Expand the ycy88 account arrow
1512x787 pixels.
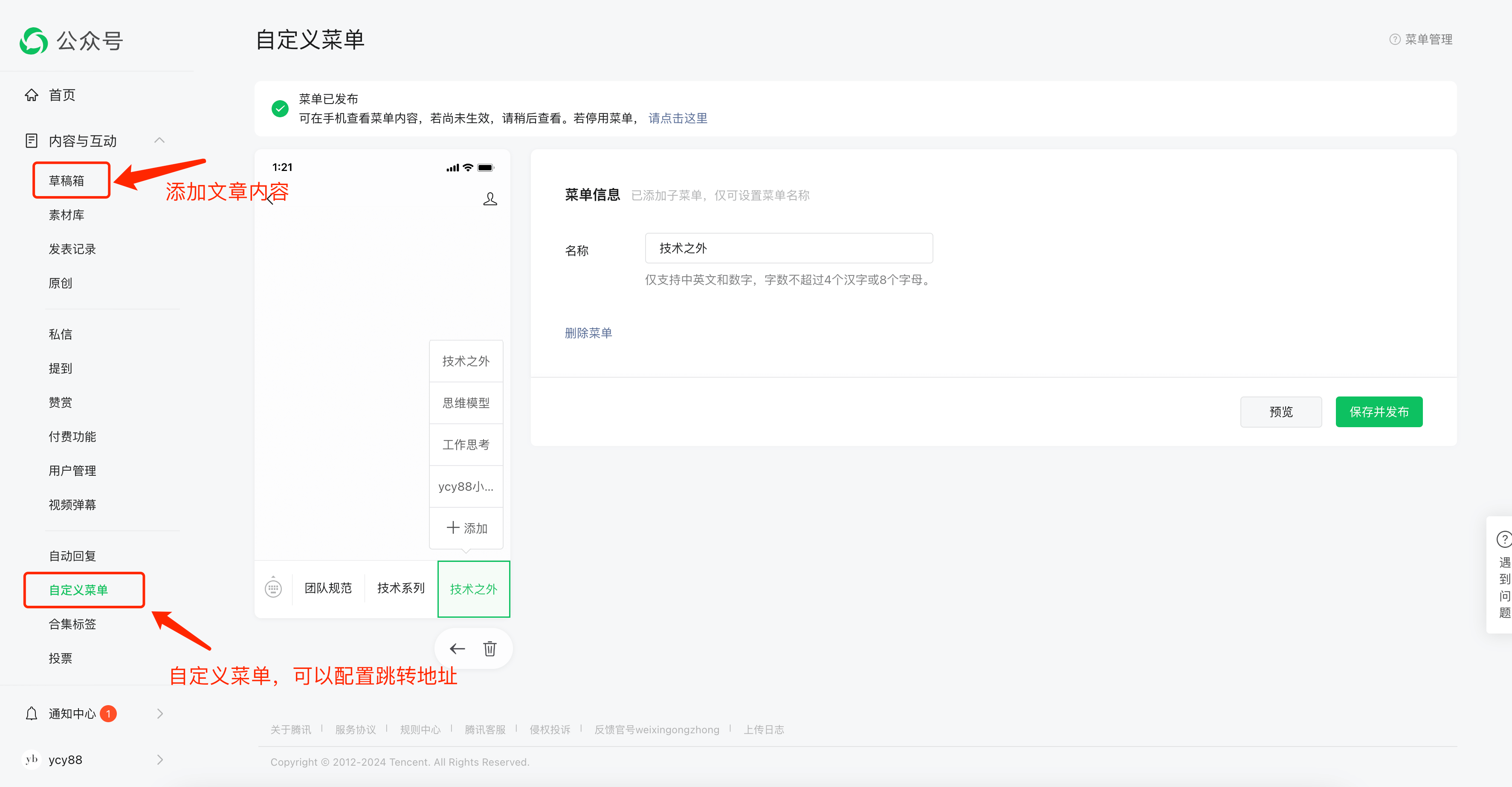coord(159,759)
